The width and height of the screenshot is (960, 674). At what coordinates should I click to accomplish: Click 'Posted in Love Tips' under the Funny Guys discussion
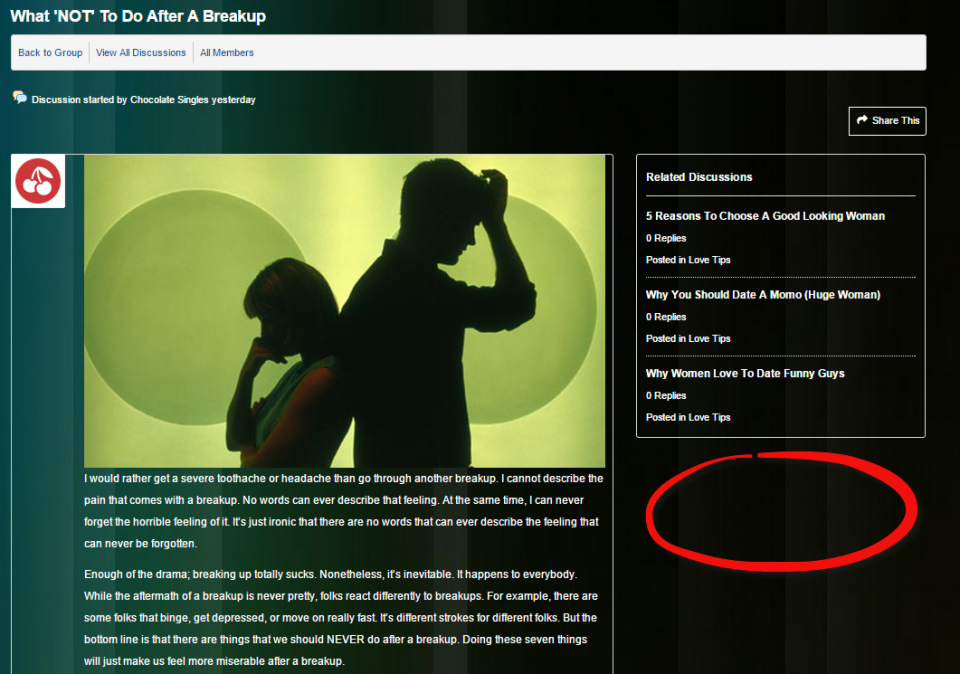pyautogui.click(x=688, y=418)
